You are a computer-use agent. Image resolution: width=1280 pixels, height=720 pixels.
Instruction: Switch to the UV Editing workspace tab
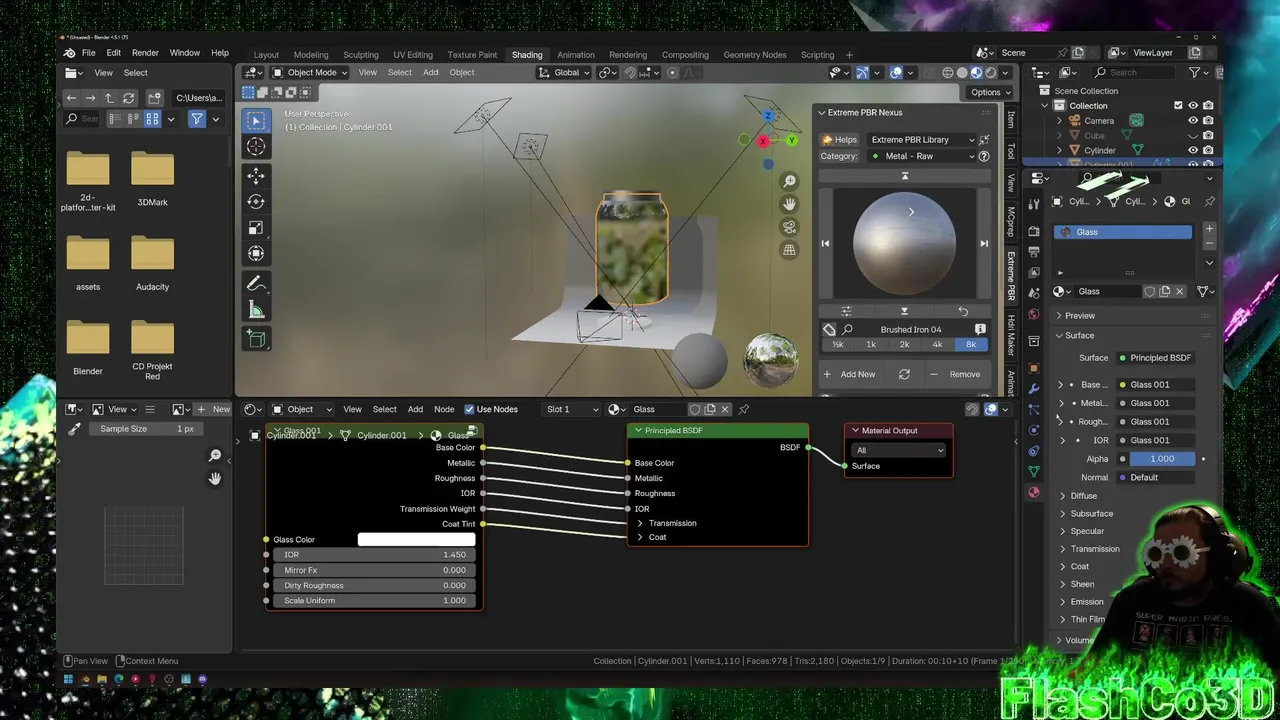pyautogui.click(x=413, y=55)
